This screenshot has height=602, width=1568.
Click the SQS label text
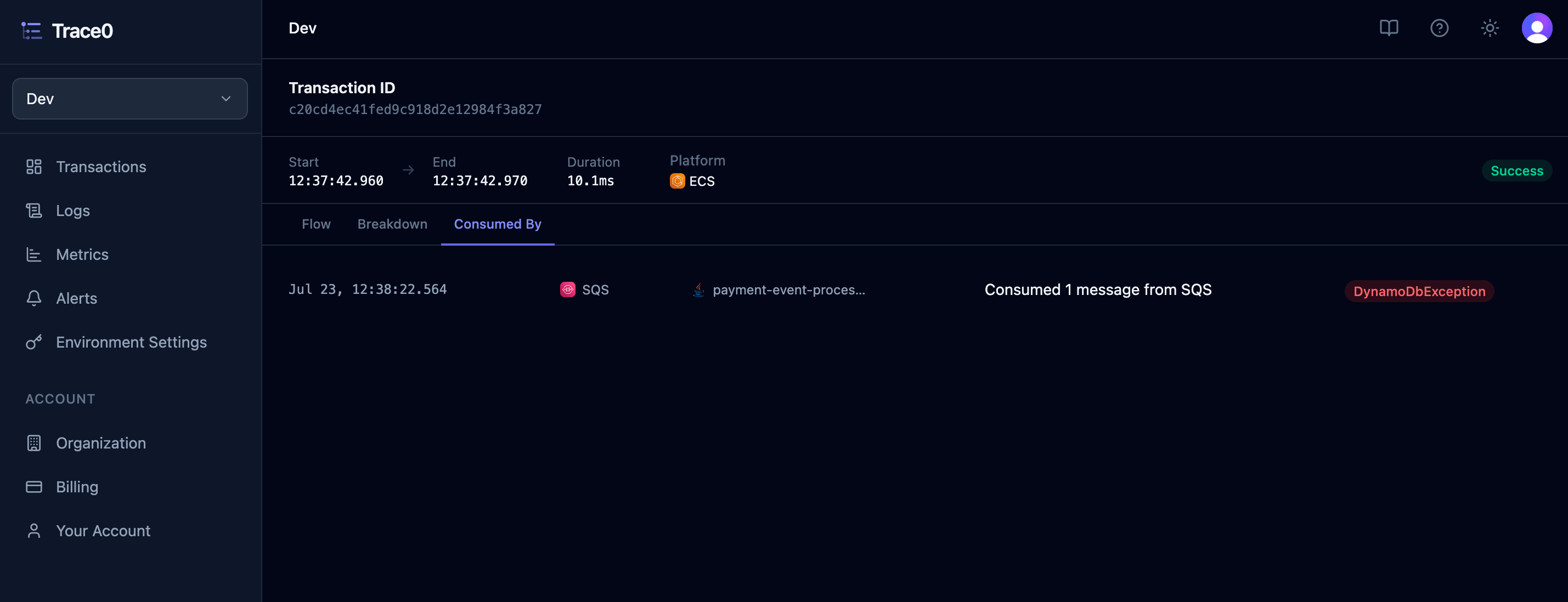(595, 289)
